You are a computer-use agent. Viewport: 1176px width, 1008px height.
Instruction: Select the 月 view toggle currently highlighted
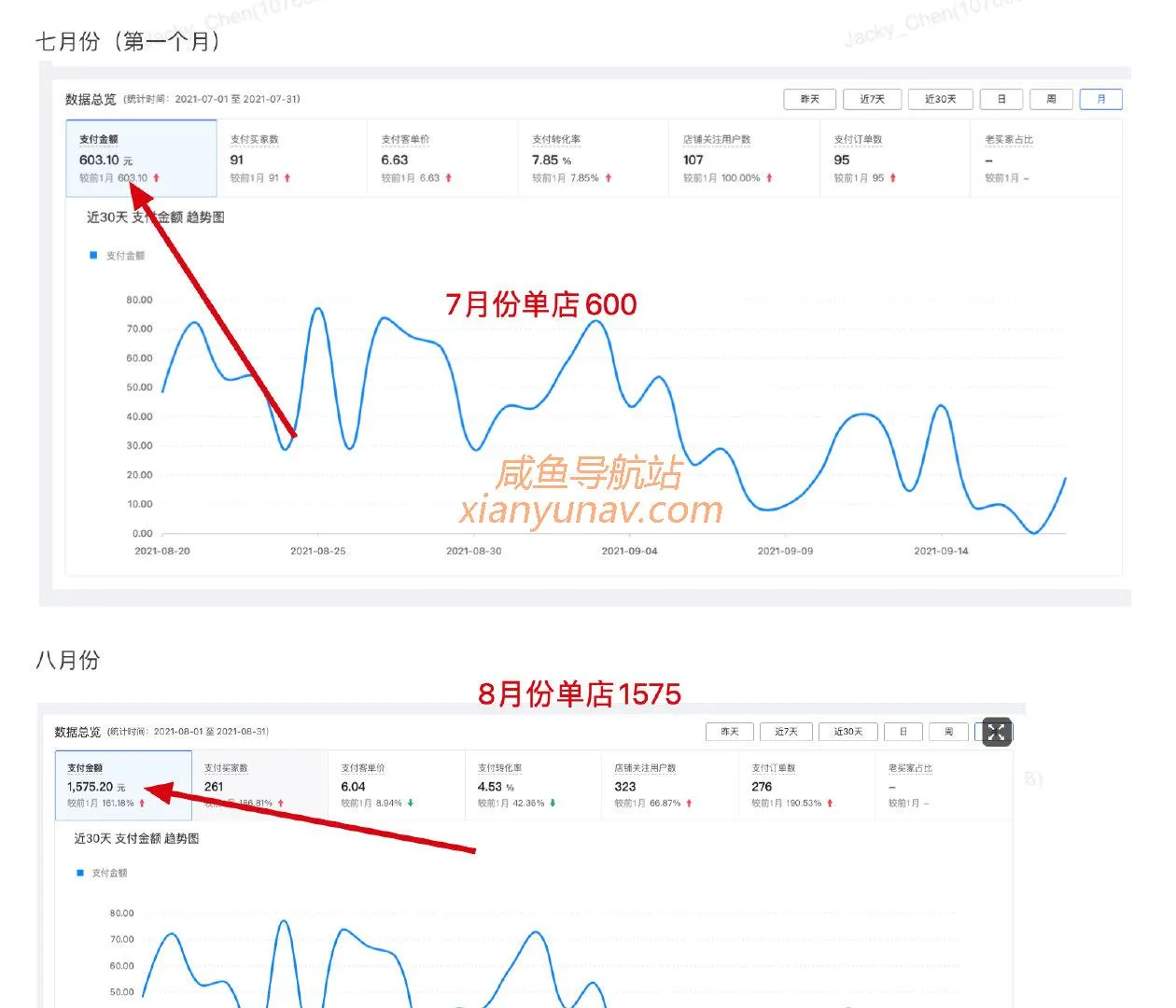pos(1101,99)
